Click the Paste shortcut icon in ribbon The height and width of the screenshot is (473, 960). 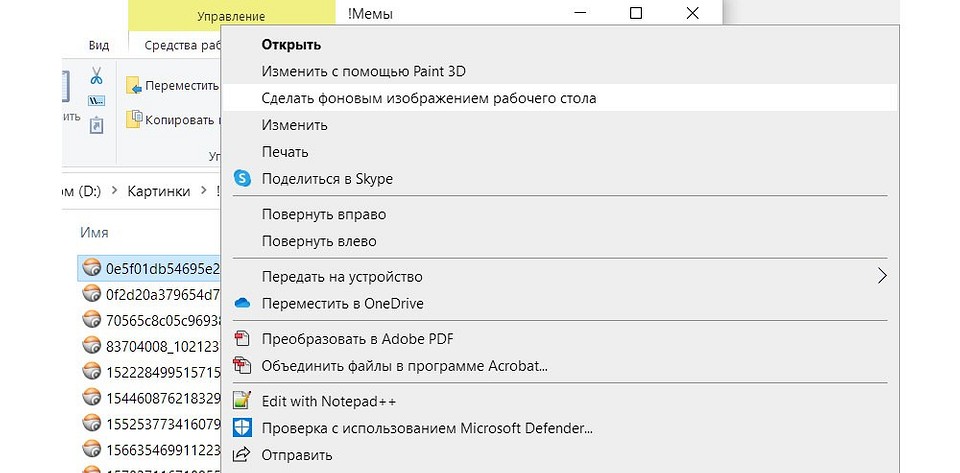click(x=97, y=126)
